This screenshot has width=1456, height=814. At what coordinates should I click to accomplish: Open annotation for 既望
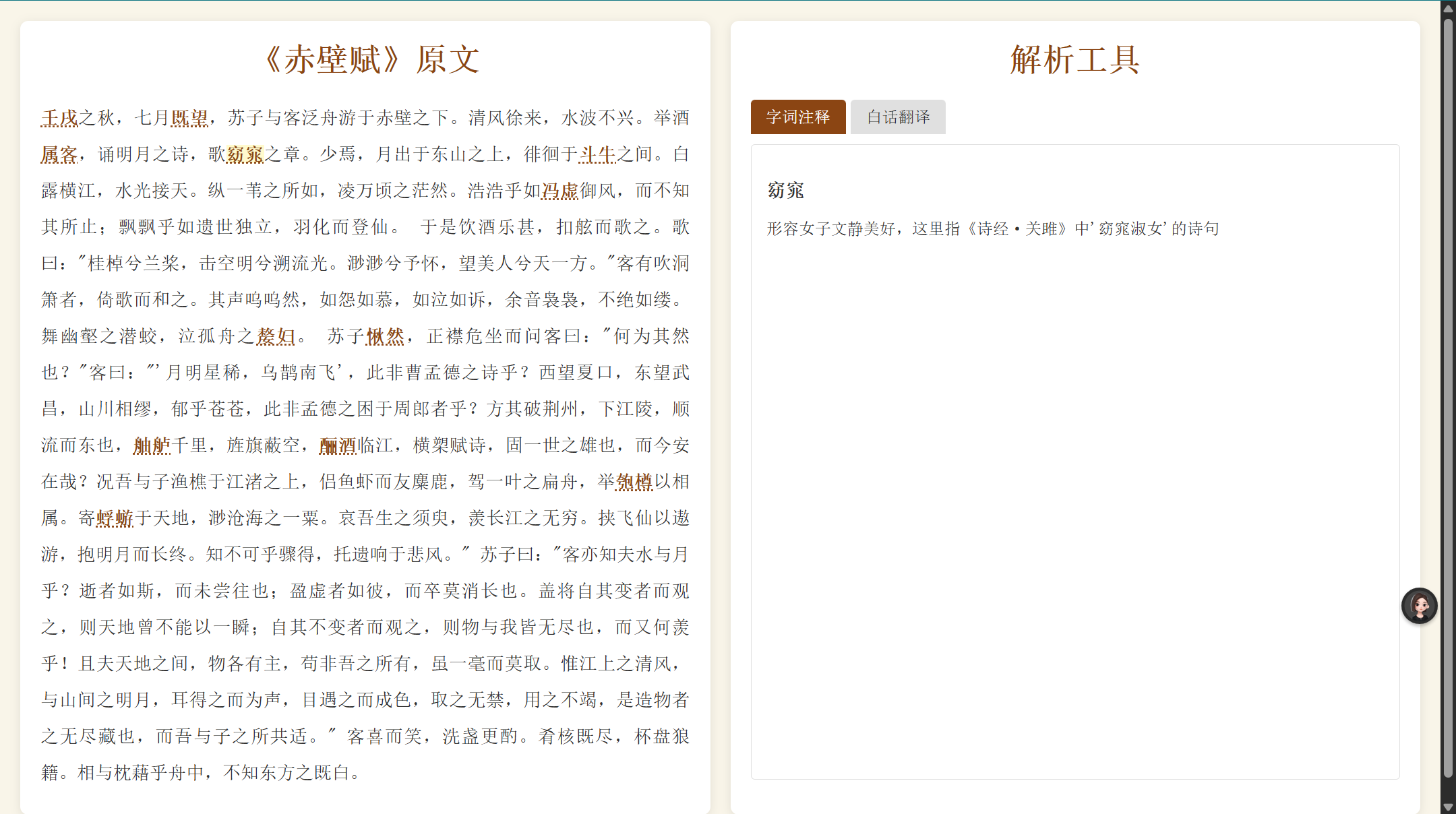click(189, 118)
